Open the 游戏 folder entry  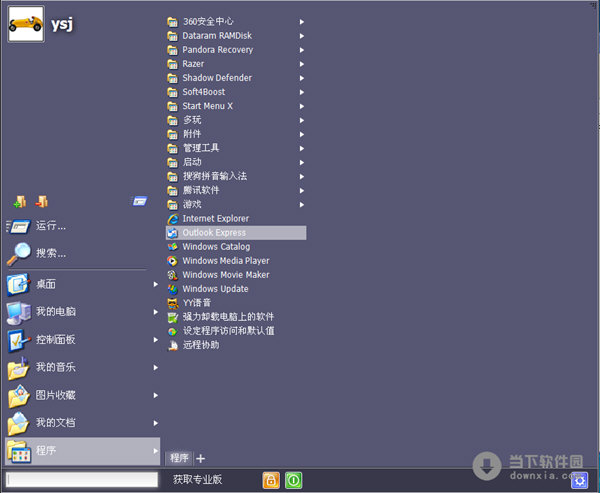coord(236,205)
